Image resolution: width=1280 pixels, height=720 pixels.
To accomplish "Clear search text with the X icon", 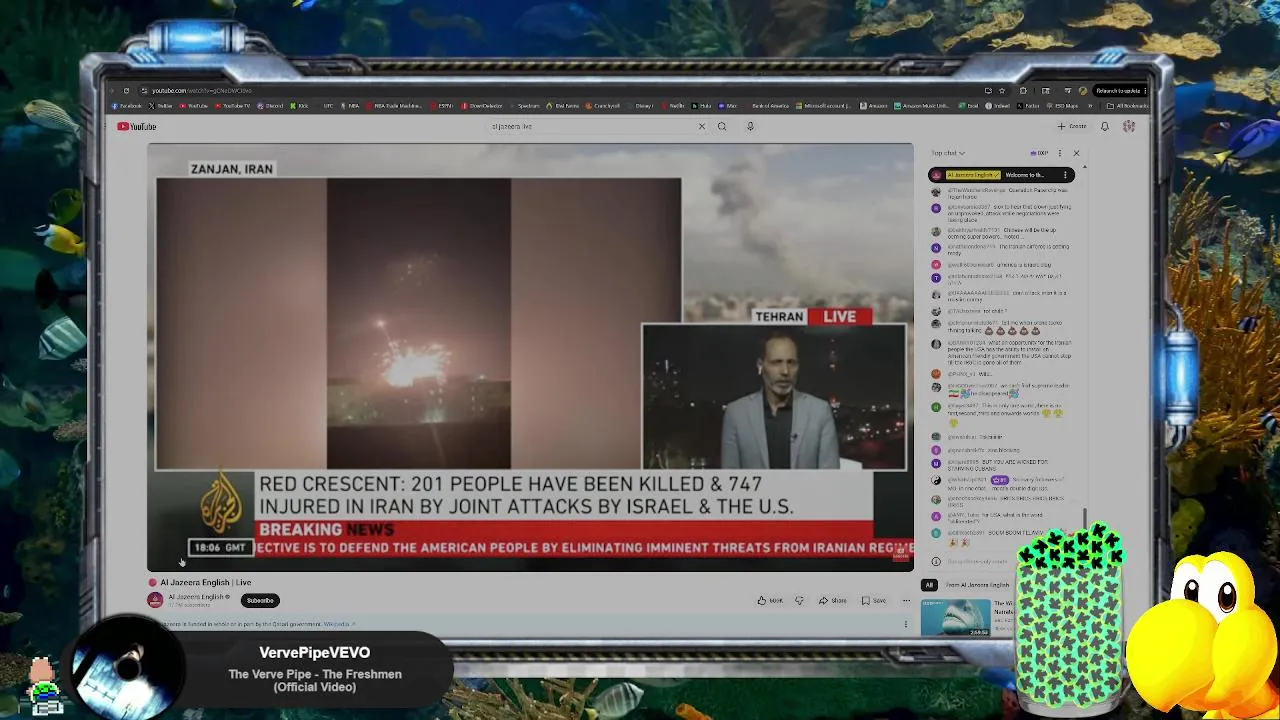I will click(702, 126).
